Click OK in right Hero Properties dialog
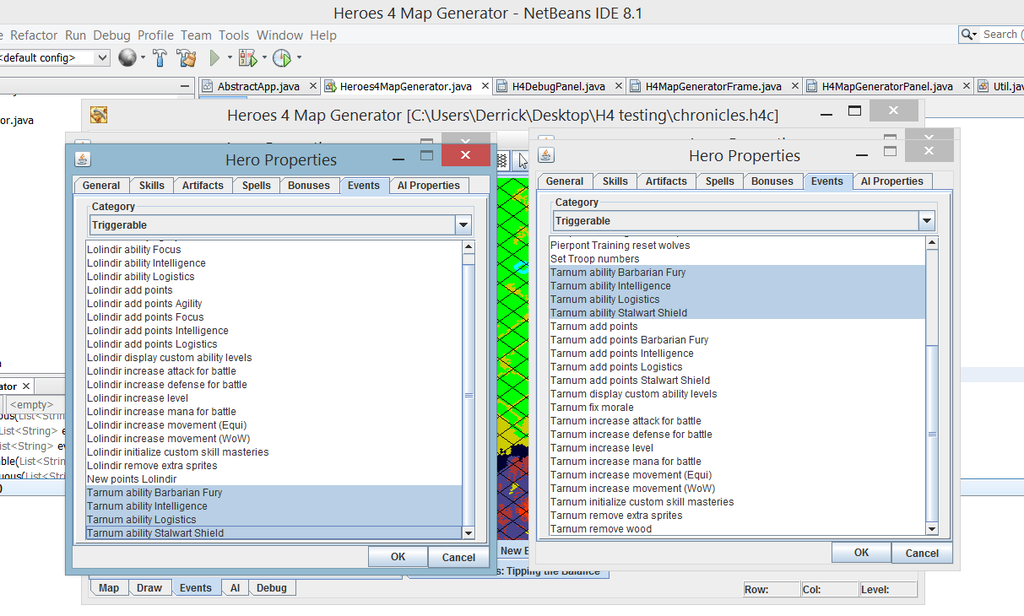 861,553
